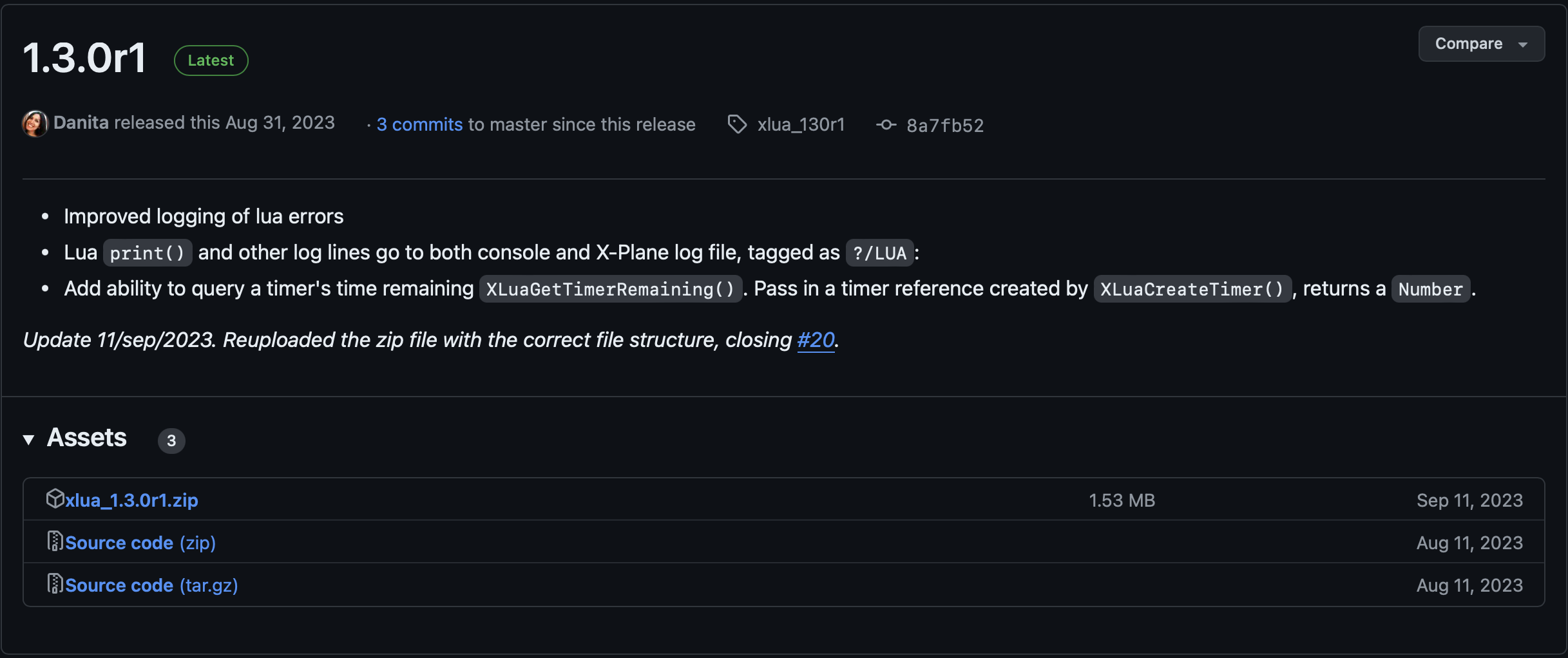Click the package icon for xlua_1.3.0r1.zip
The image size is (1568, 658).
[55, 499]
